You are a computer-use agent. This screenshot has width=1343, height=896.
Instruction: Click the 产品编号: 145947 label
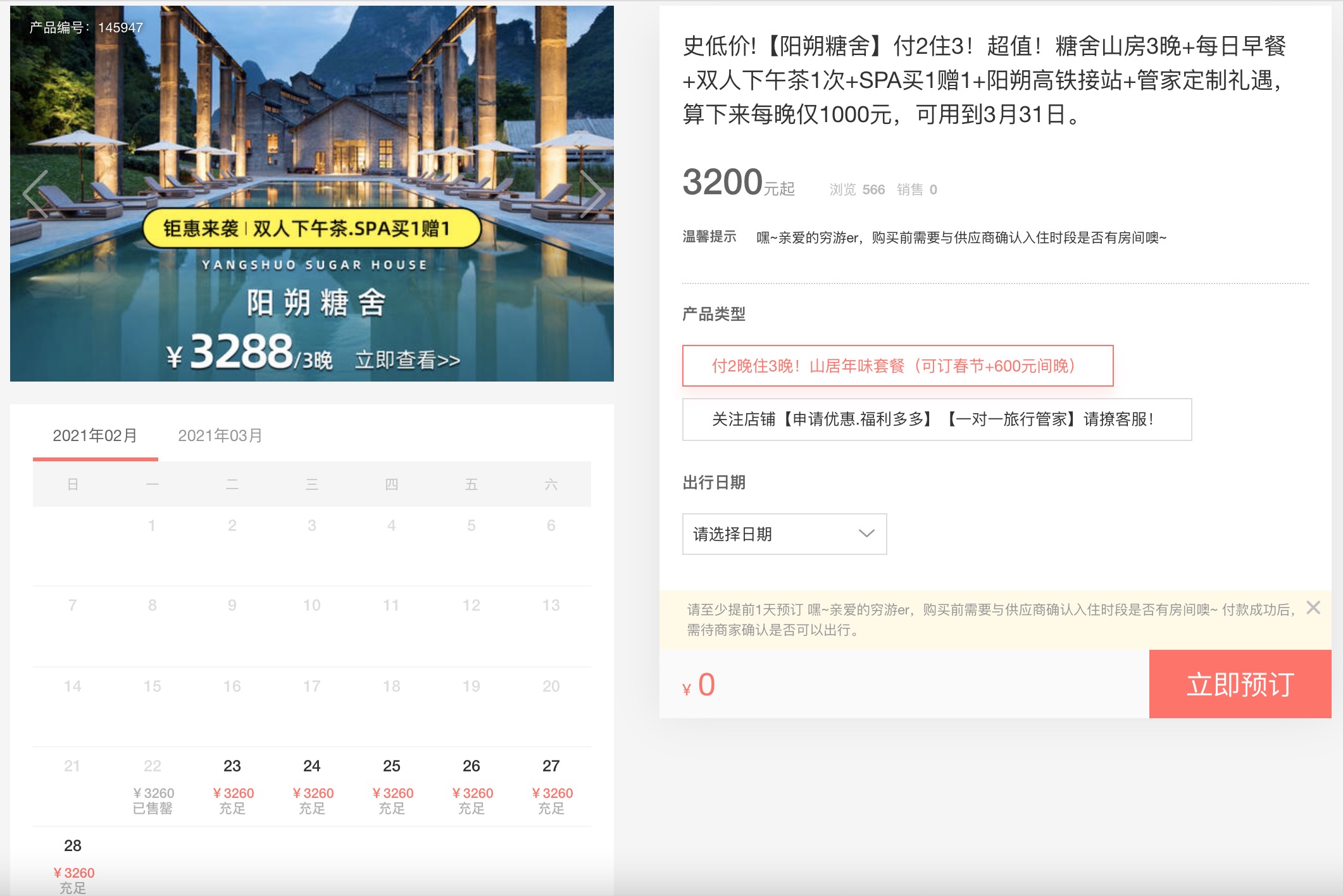86,28
